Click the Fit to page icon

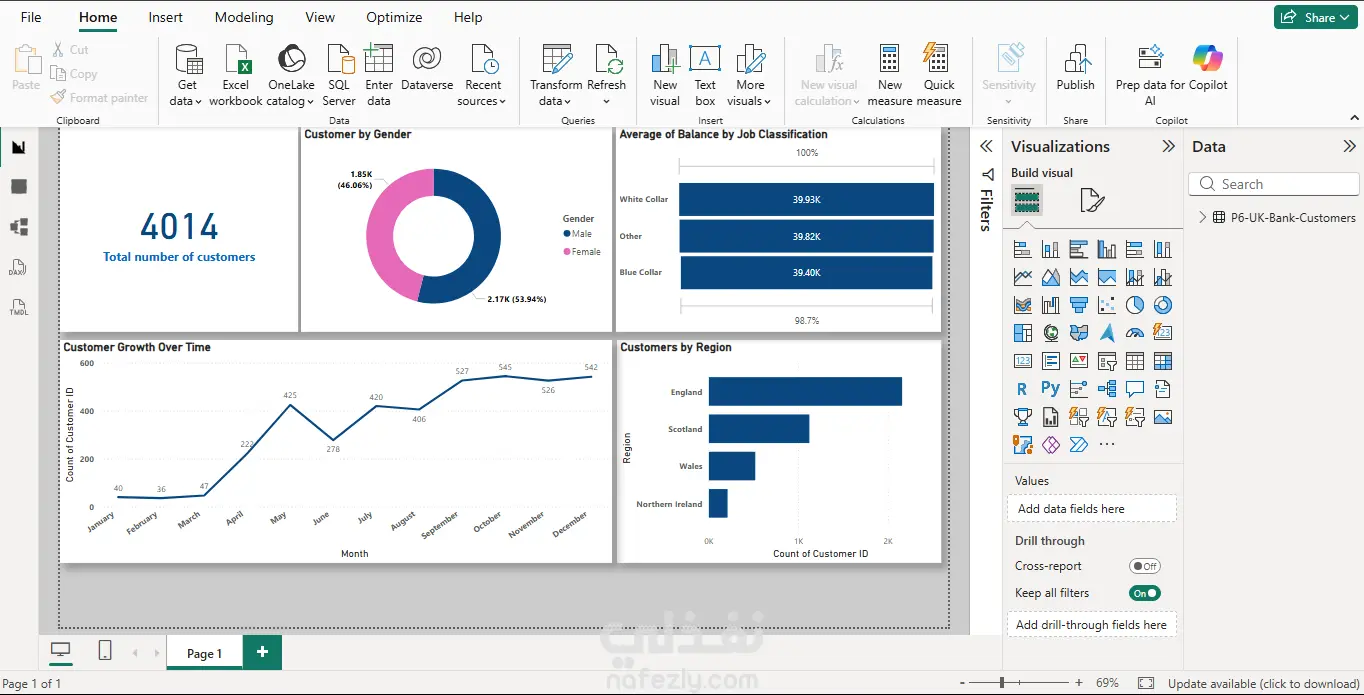pyautogui.click(x=1146, y=683)
